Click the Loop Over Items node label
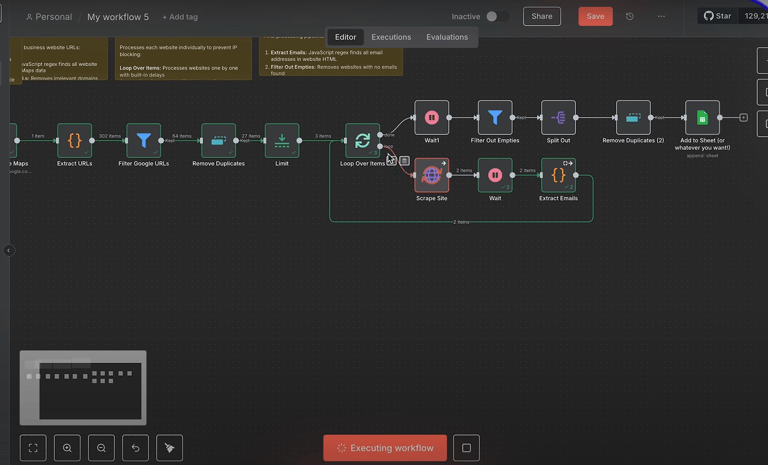This screenshot has height=465, width=768. pos(362,164)
